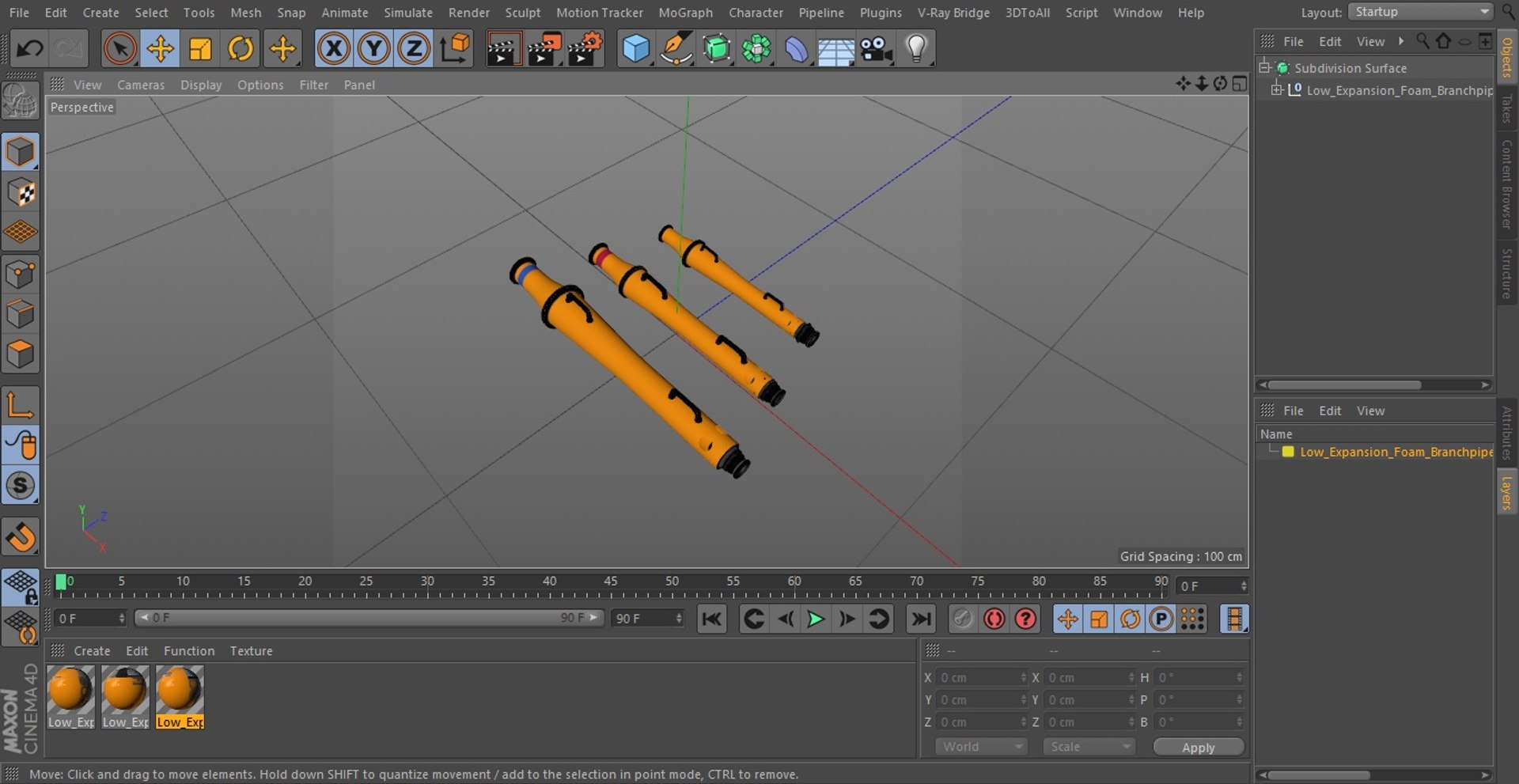This screenshot has height=784, width=1519.
Task: Toggle Z axis lock
Action: 414,49
